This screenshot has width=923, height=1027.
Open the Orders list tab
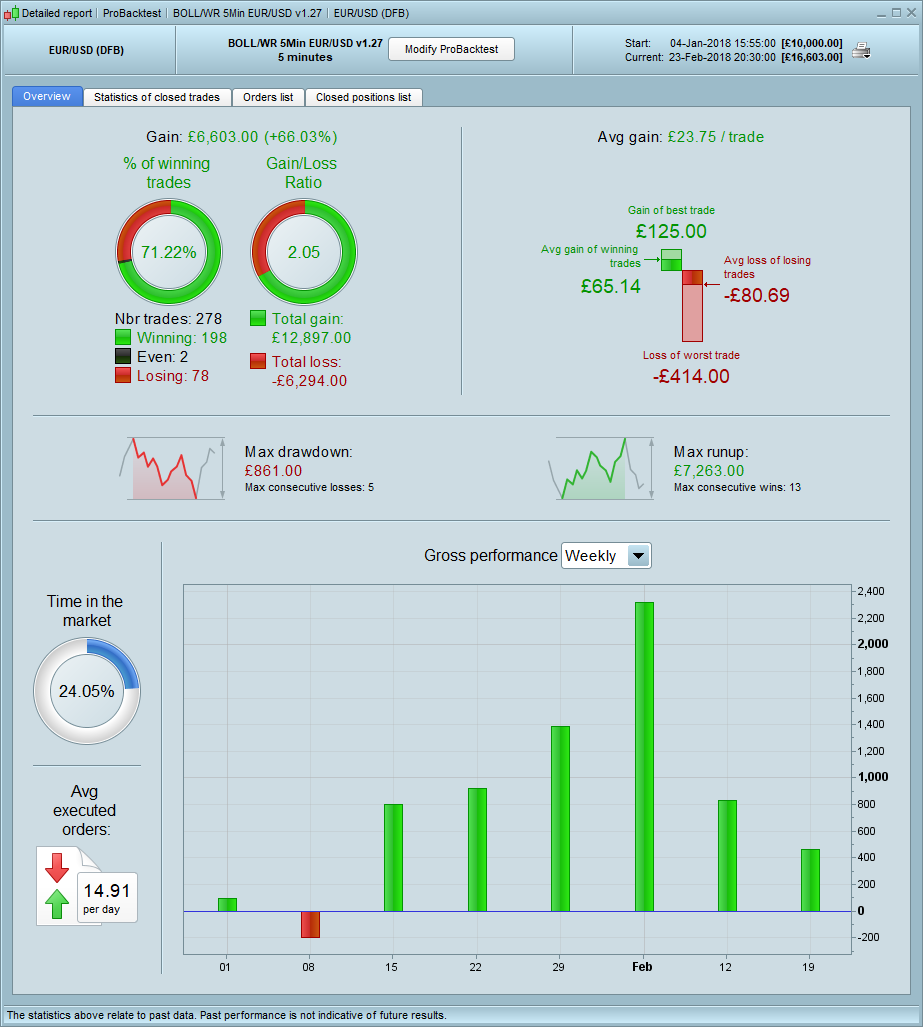click(269, 97)
